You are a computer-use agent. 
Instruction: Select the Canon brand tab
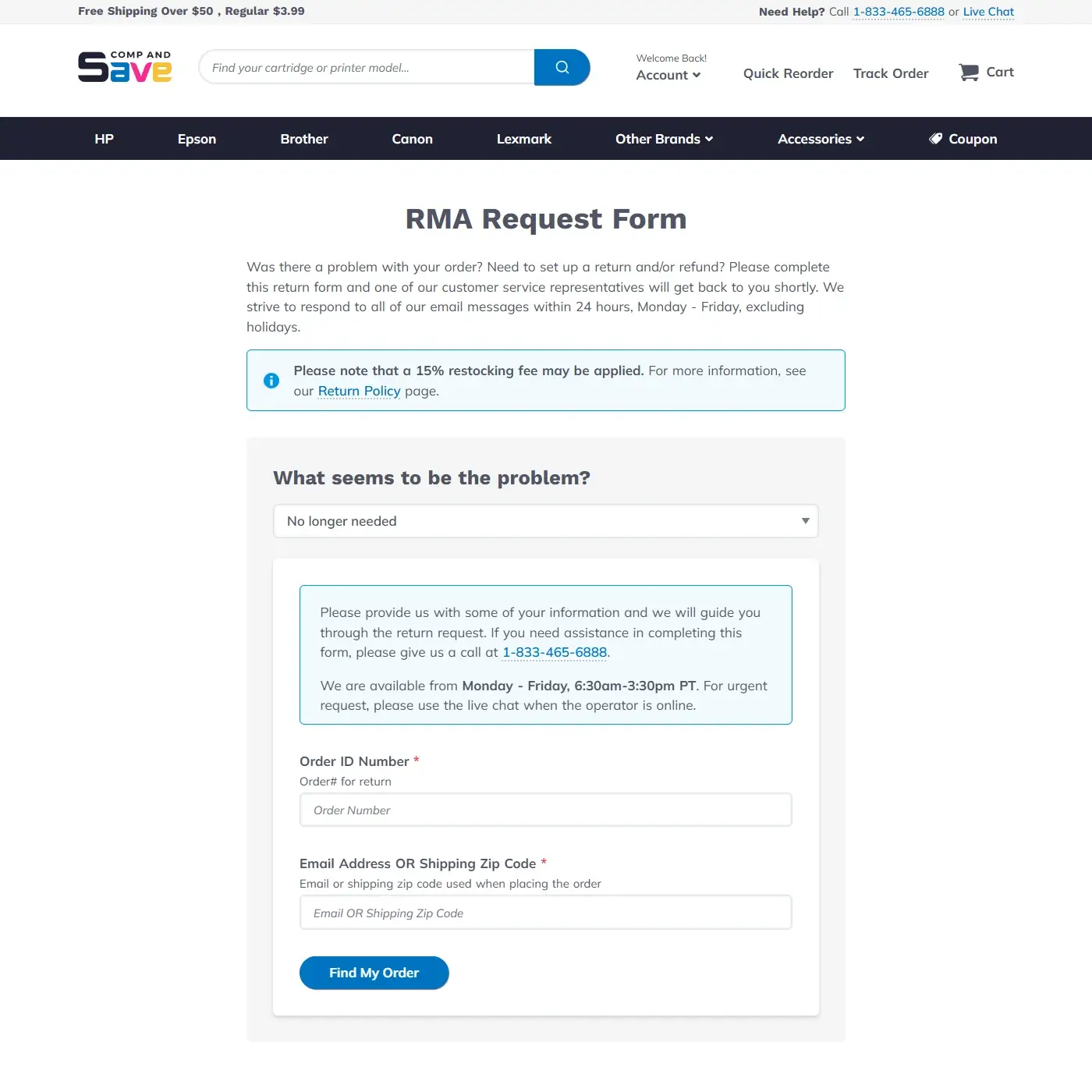(x=412, y=138)
